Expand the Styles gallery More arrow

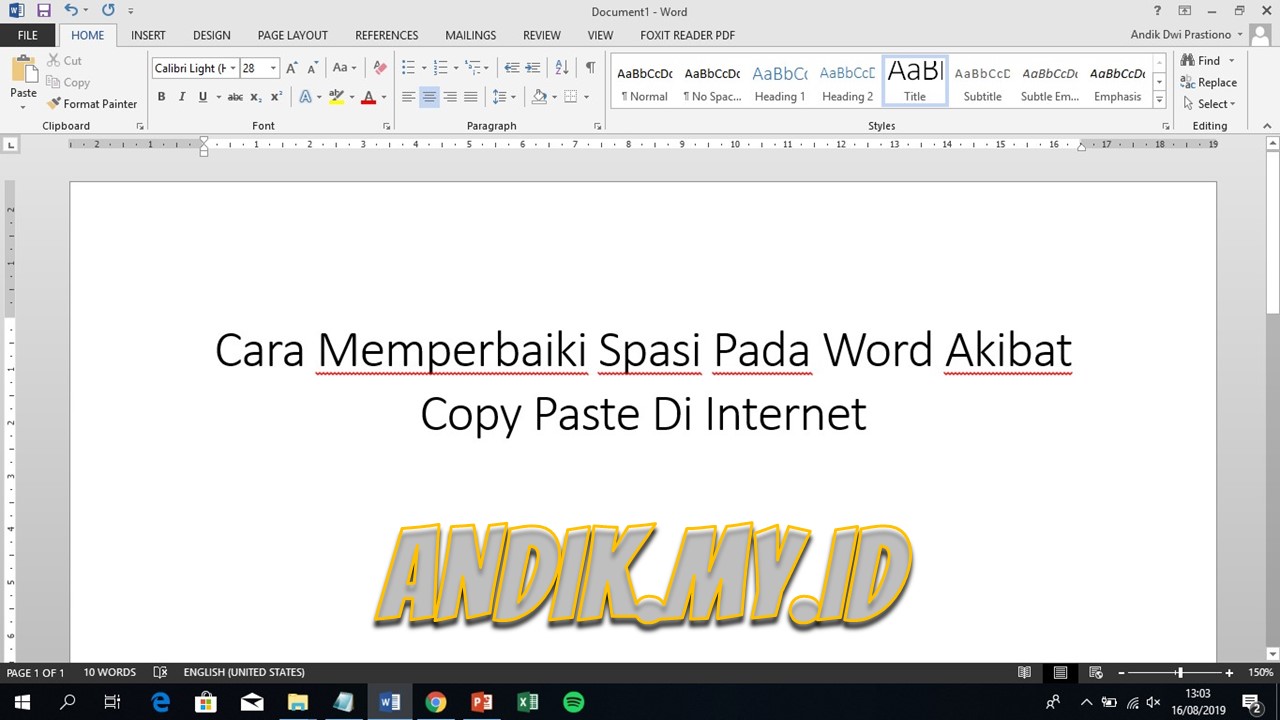point(1159,99)
